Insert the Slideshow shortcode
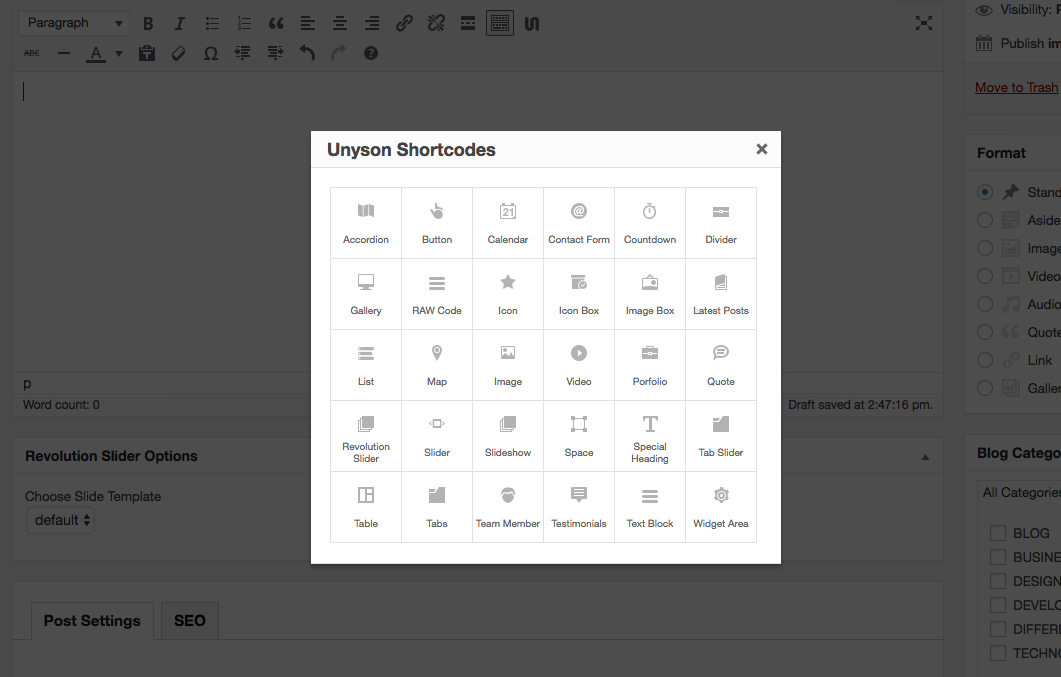 tap(508, 436)
